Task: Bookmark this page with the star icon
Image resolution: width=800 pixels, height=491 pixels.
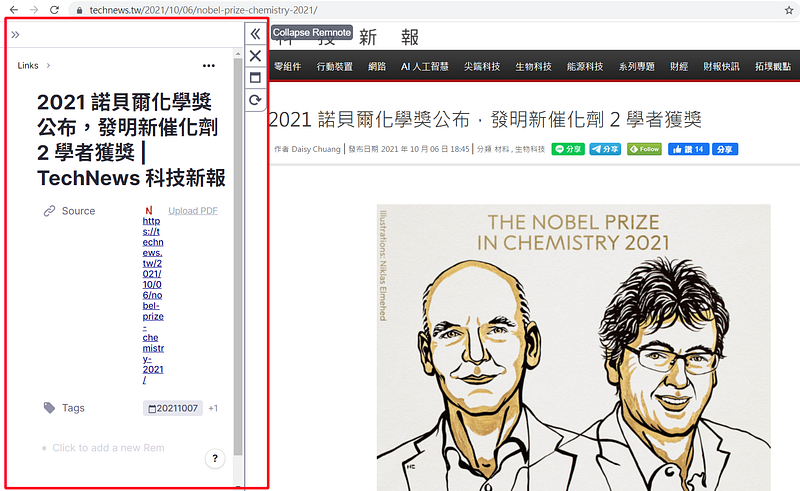Action: point(789,10)
